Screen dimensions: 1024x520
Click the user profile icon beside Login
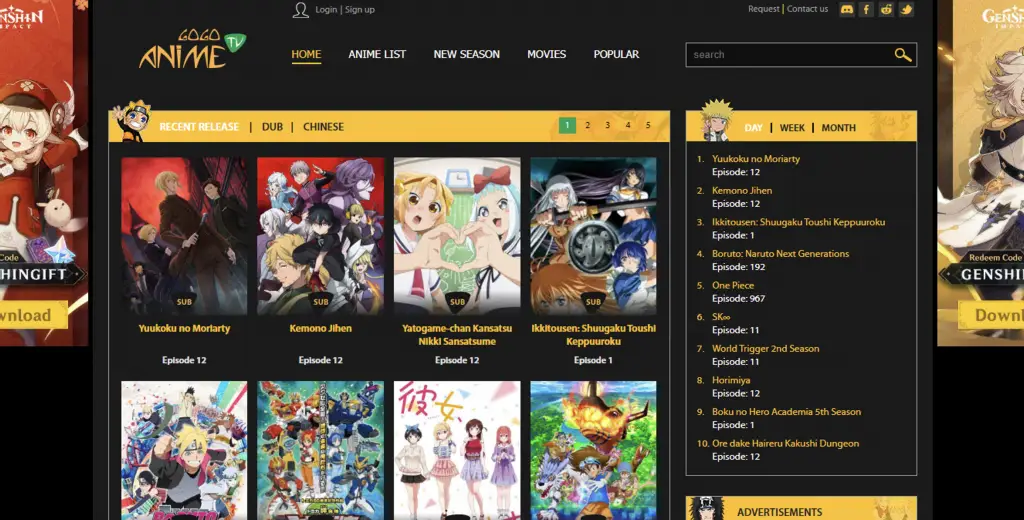click(300, 10)
